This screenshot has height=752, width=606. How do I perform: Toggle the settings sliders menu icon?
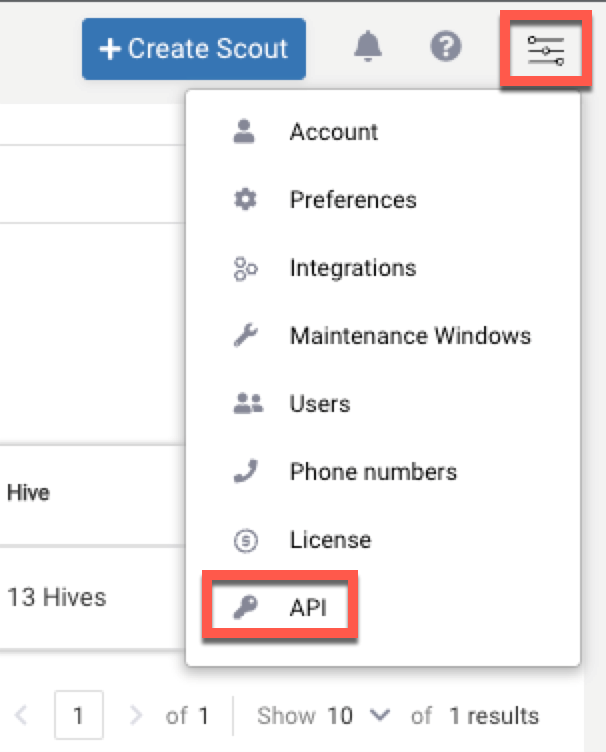[x=546, y=49]
